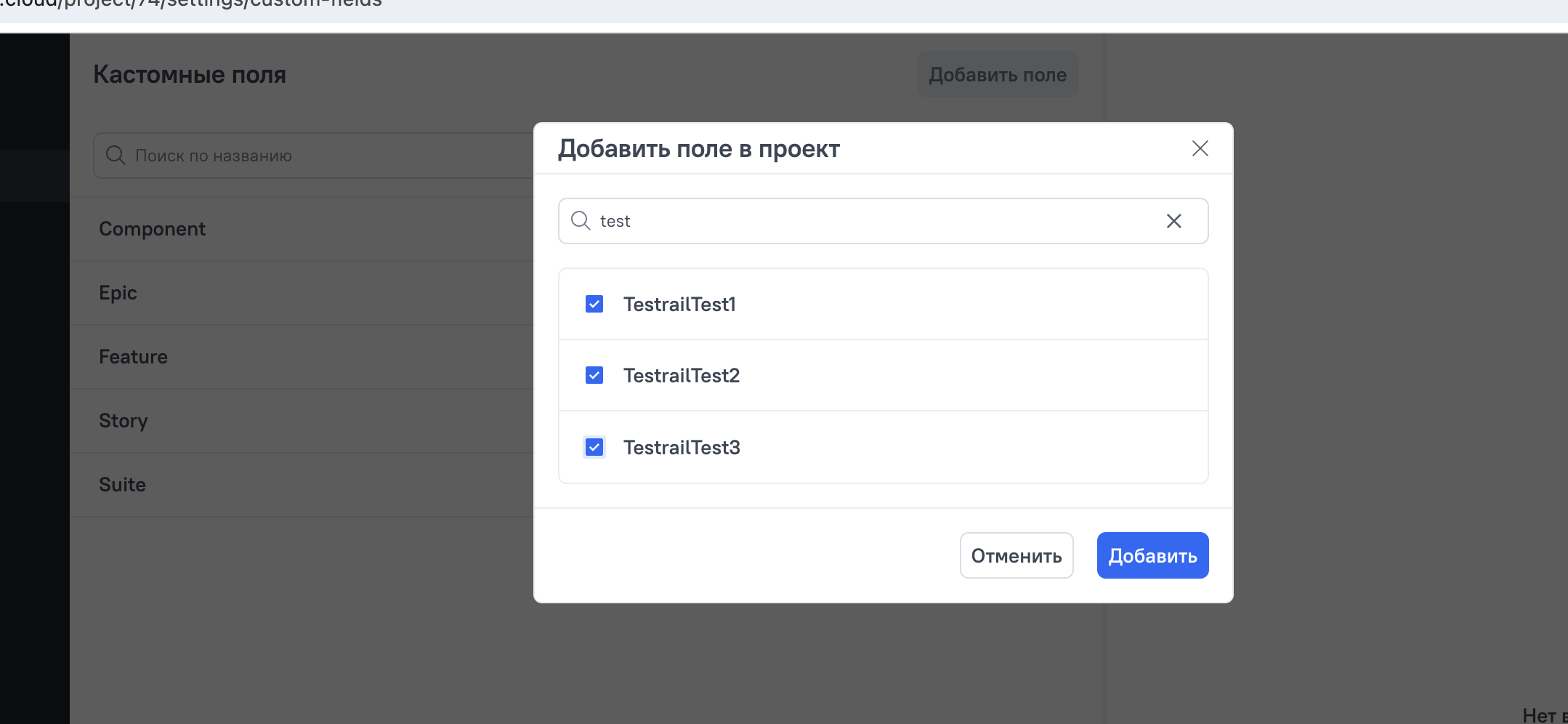This screenshot has width=1568, height=724.
Task: Select the TestrailTest3 label
Action: [682, 447]
